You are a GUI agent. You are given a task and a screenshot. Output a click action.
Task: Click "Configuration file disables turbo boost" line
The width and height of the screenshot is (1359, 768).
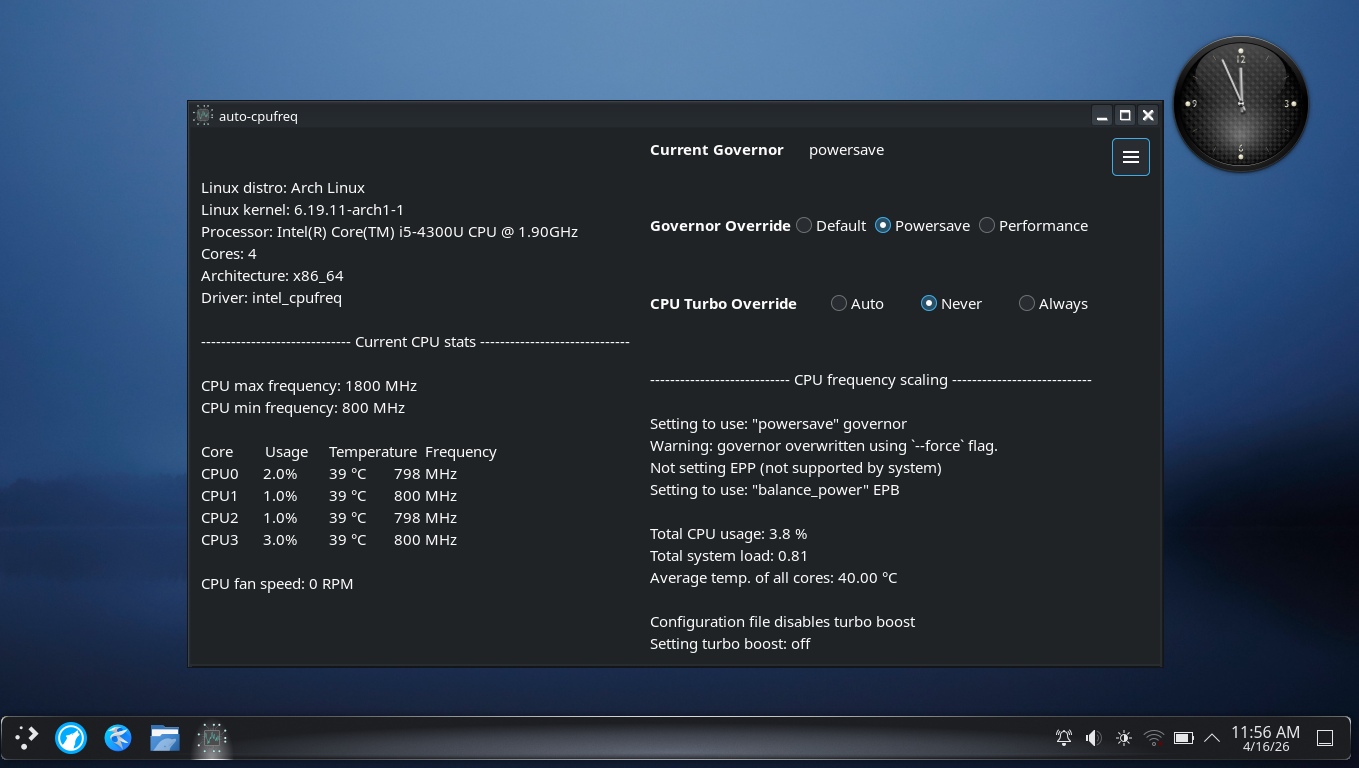783,622
